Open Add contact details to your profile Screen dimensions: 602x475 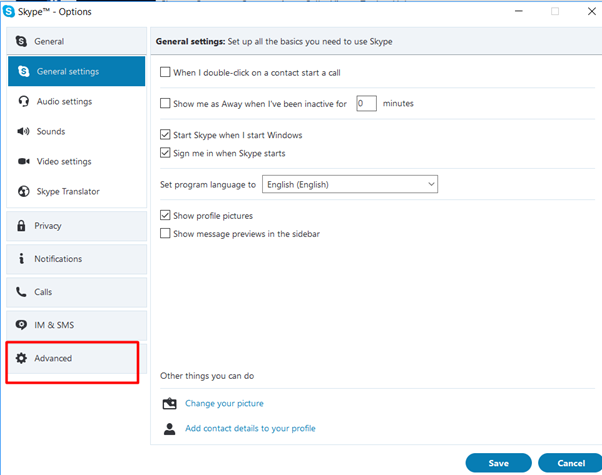(250, 428)
